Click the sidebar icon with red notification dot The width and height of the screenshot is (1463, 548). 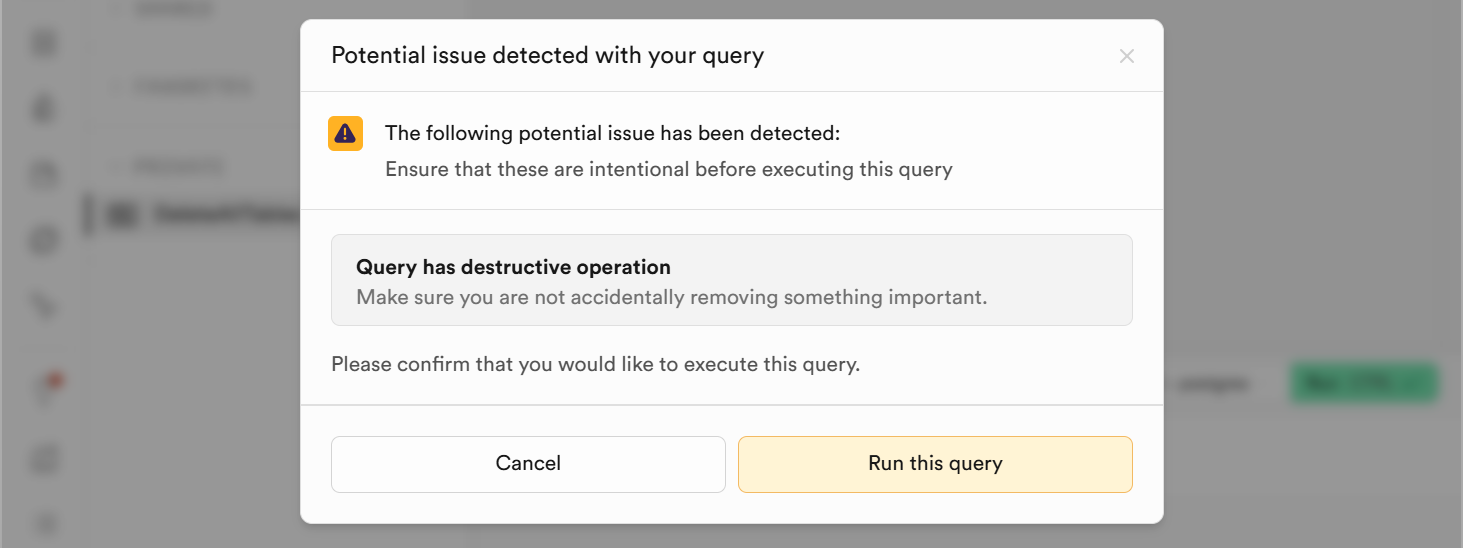point(45,387)
